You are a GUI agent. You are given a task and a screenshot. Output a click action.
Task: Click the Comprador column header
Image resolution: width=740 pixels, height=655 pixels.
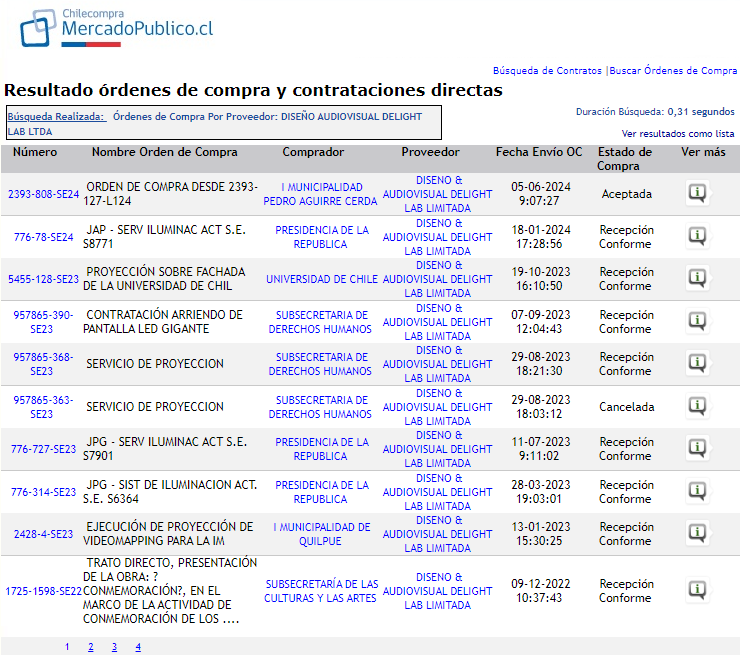(313, 152)
